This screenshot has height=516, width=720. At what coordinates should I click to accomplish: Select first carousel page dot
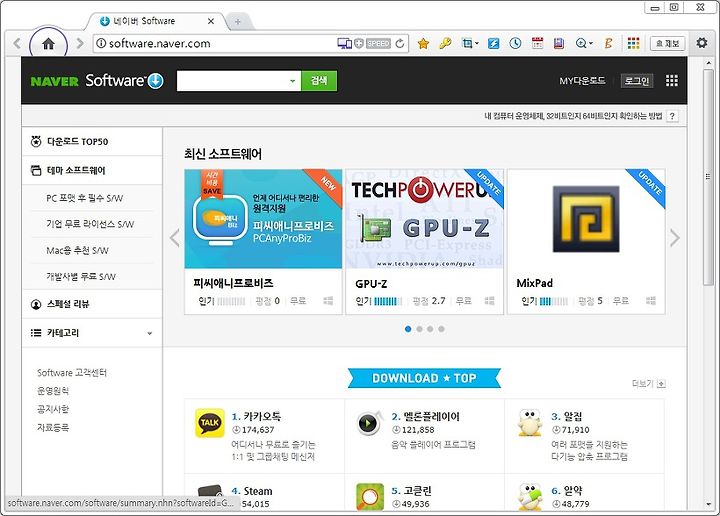[x=408, y=329]
